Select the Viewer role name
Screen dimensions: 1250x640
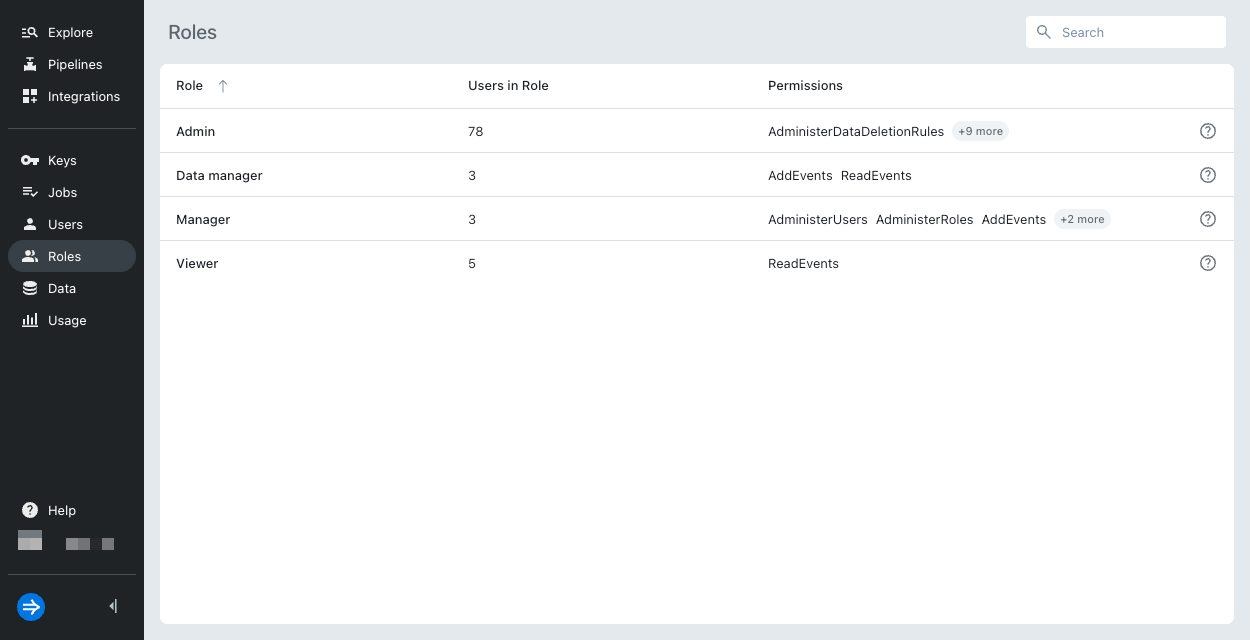tap(197, 263)
